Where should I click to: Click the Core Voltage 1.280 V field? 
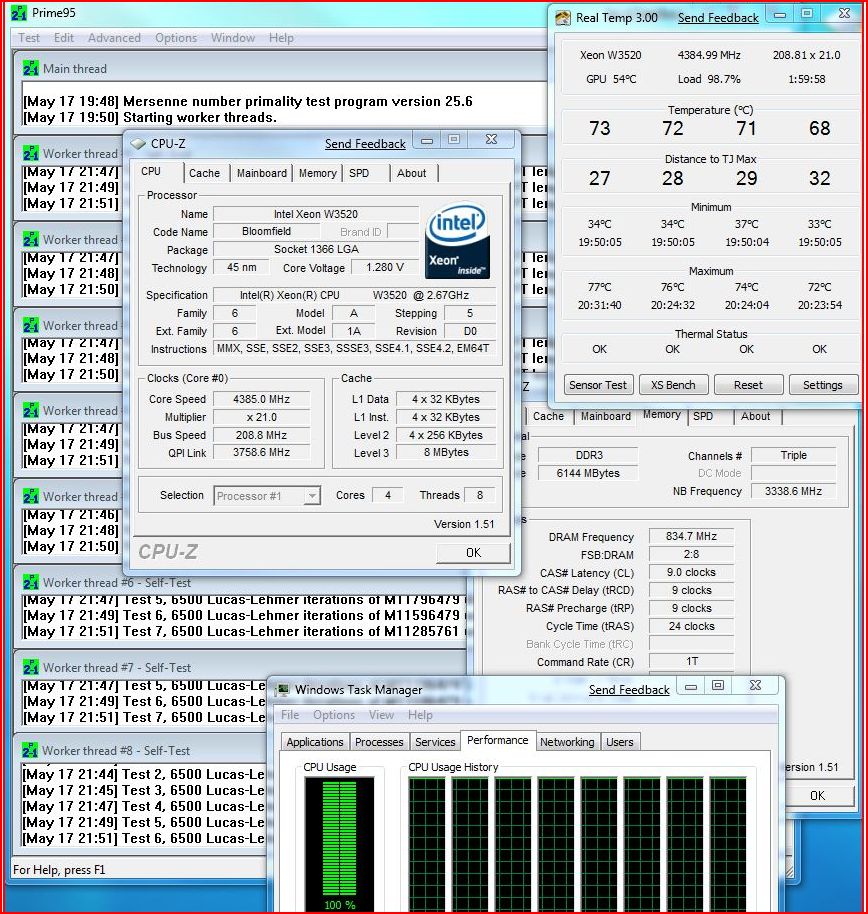[x=385, y=267]
